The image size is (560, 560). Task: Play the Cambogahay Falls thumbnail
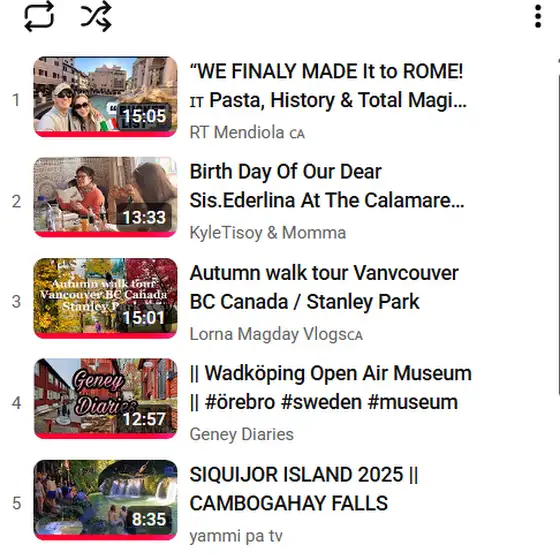pos(105,500)
